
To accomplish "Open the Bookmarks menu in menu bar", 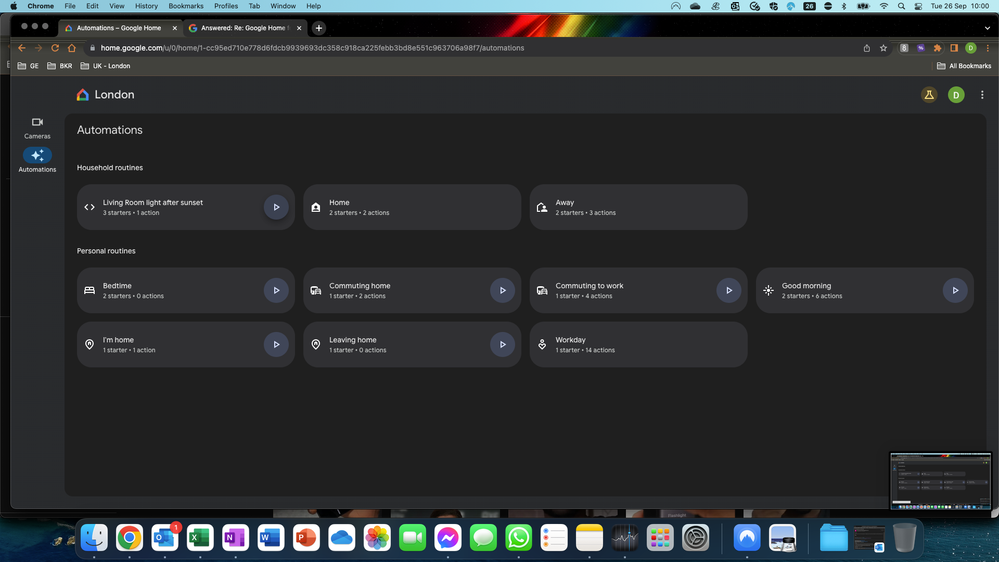I will click(x=186, y=6).
